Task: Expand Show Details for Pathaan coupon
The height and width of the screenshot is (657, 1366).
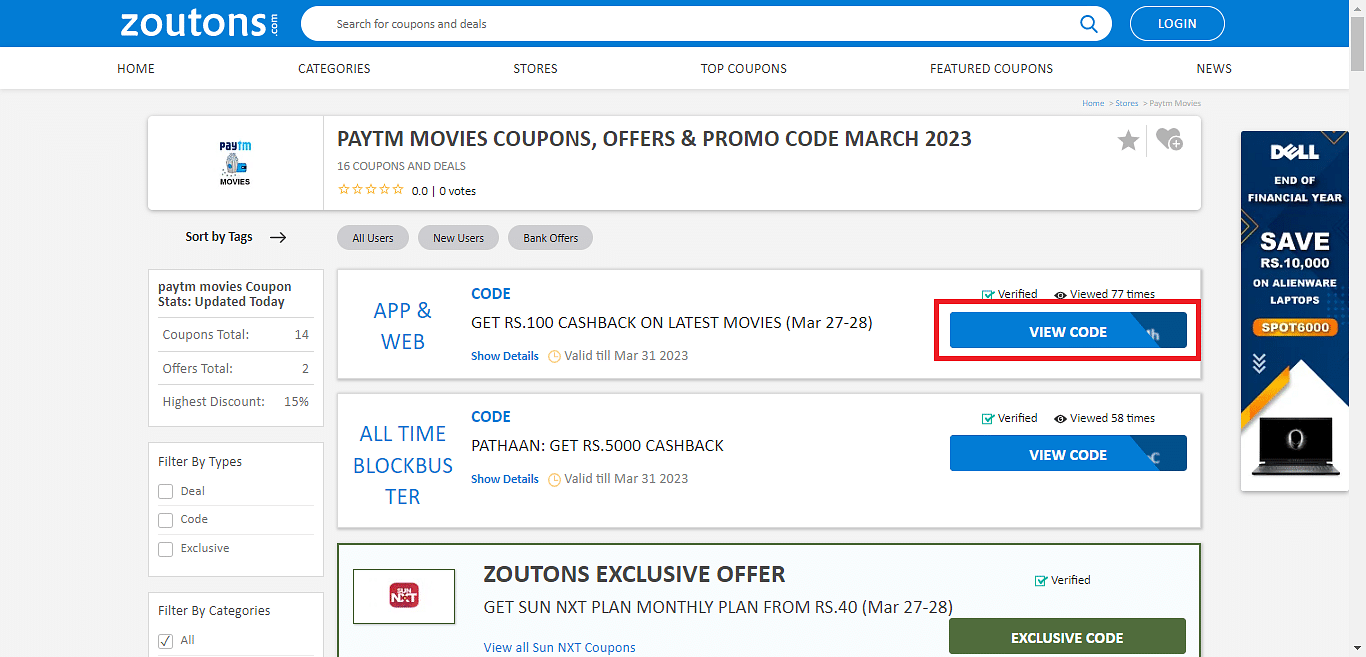Action: 505,479
